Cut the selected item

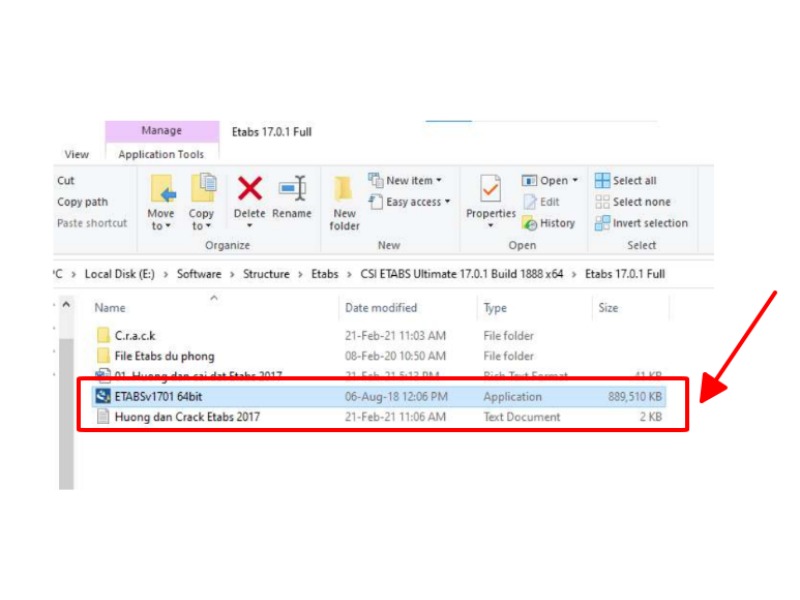[65, 180]
